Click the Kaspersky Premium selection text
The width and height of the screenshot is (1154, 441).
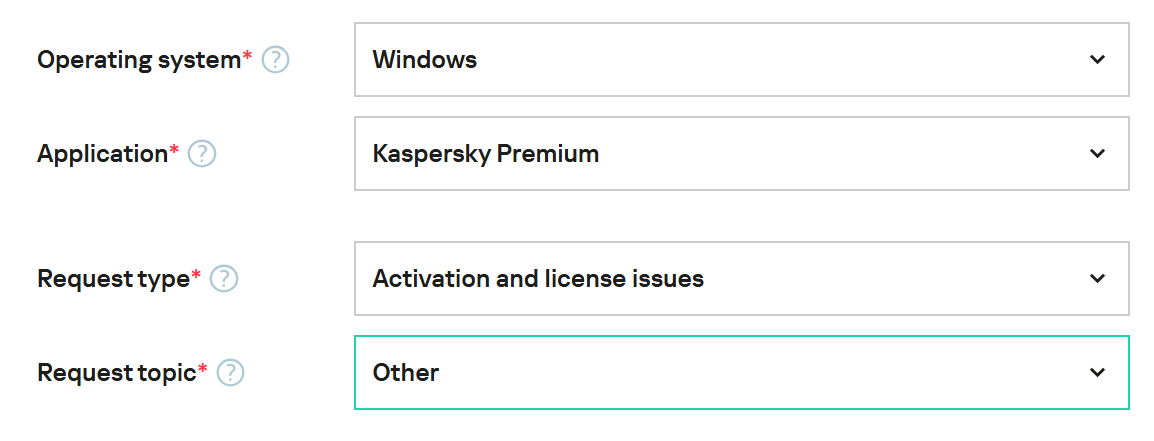tap(485, 154)
